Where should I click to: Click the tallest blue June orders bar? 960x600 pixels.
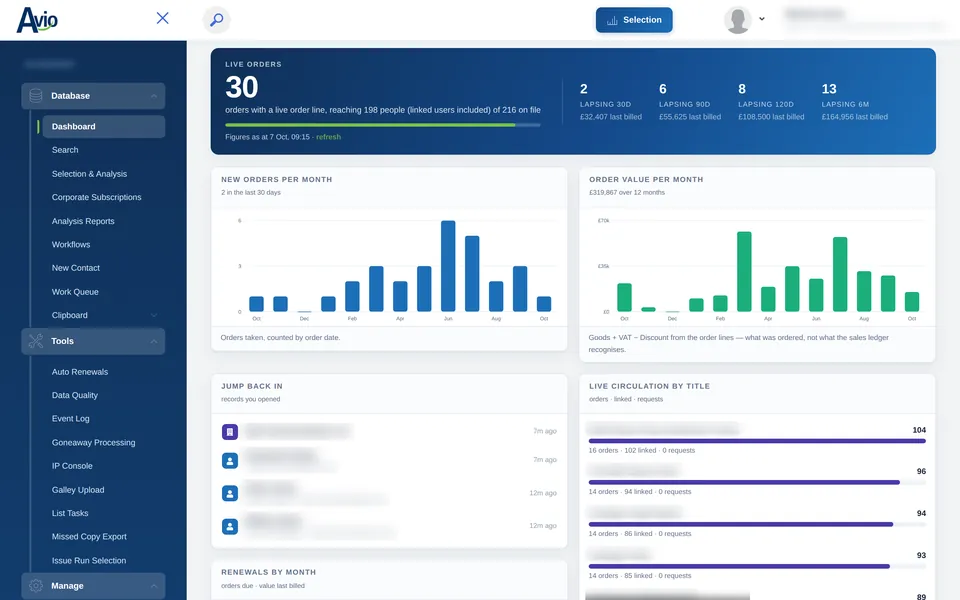(448, 266)
